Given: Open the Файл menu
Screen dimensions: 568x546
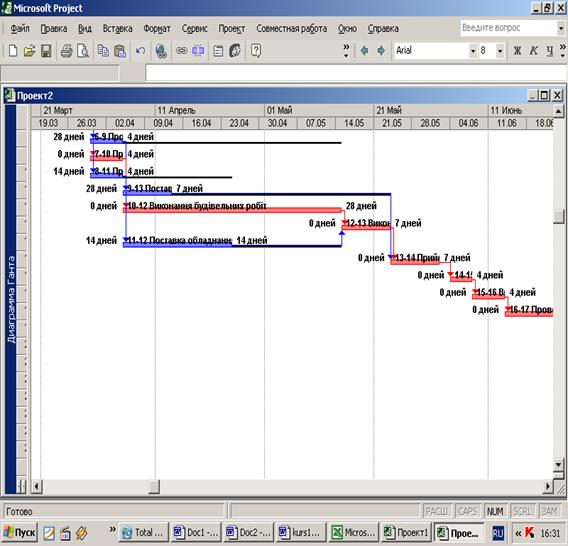Looking at the screenshot, I should tap(20, 28).
